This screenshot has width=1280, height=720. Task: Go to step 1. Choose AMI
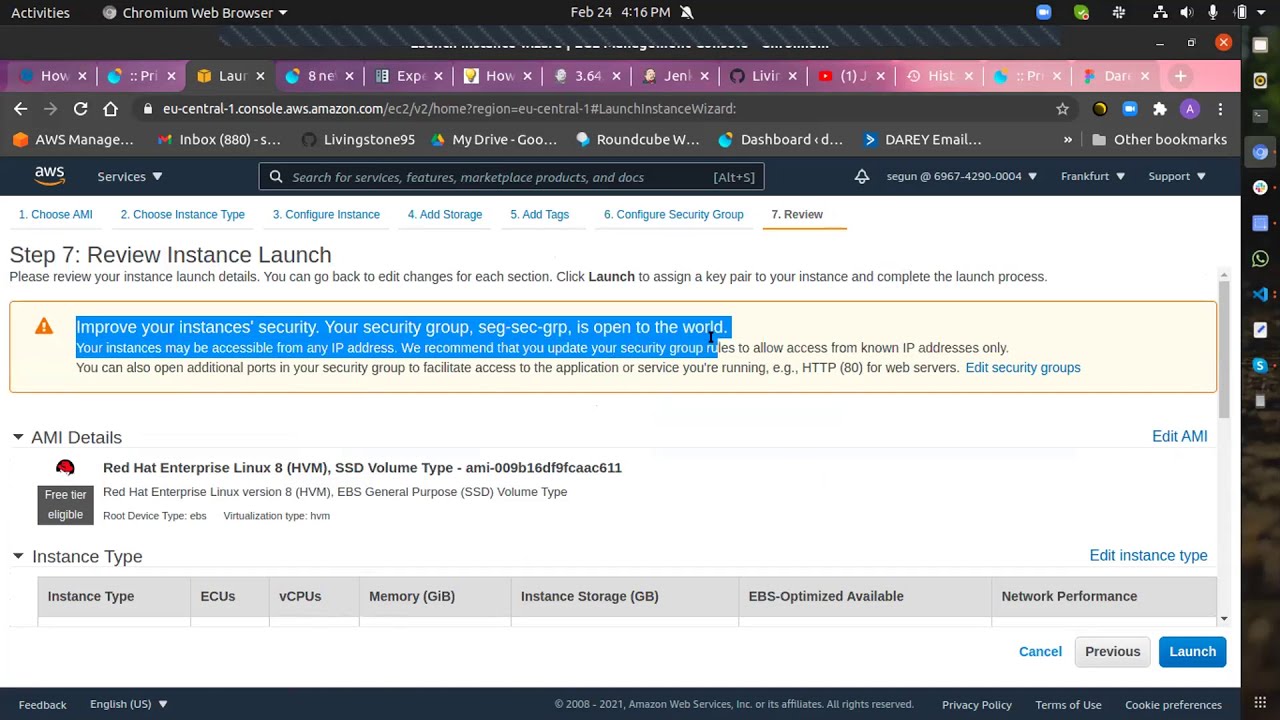[x=55, y=214]
